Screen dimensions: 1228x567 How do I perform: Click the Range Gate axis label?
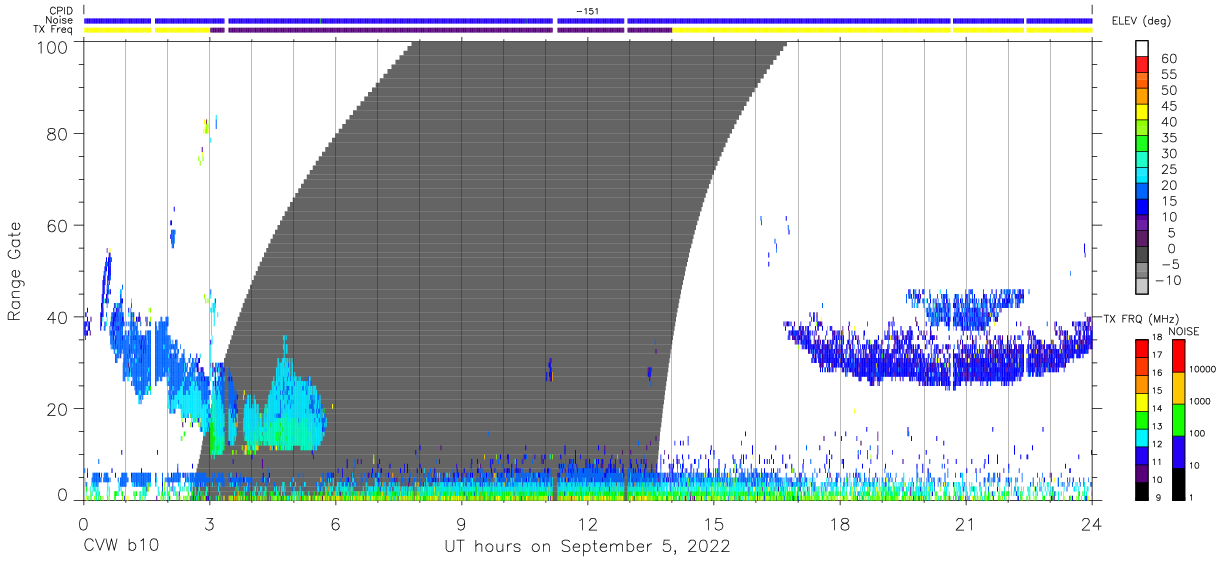point(15,272)
